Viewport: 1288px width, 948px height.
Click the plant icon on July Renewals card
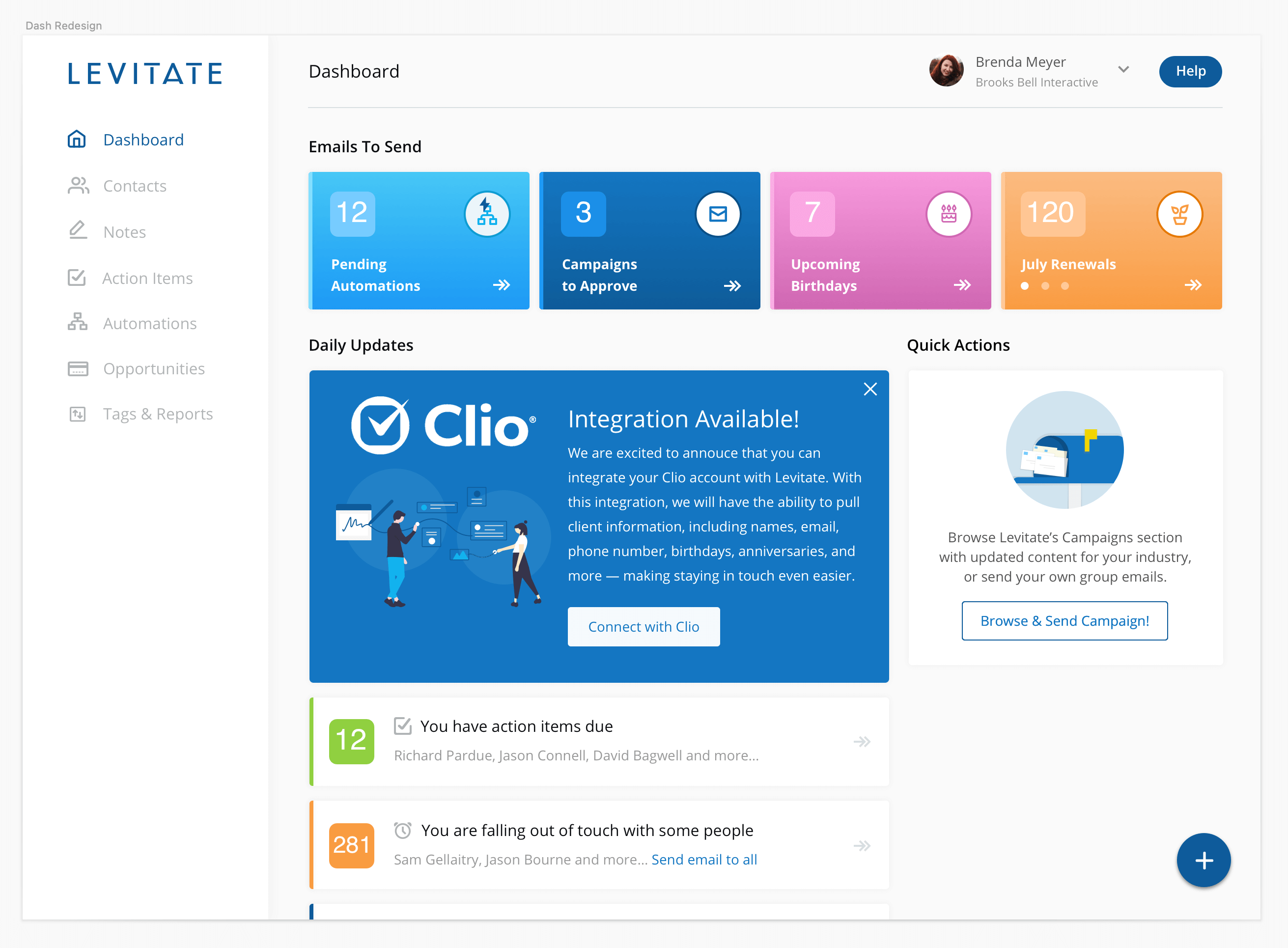coord(1179,214)
